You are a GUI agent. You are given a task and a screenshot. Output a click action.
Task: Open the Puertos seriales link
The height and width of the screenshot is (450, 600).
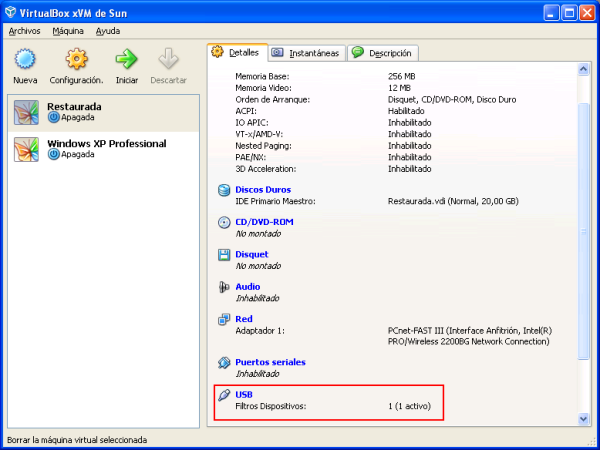point(270,362)
